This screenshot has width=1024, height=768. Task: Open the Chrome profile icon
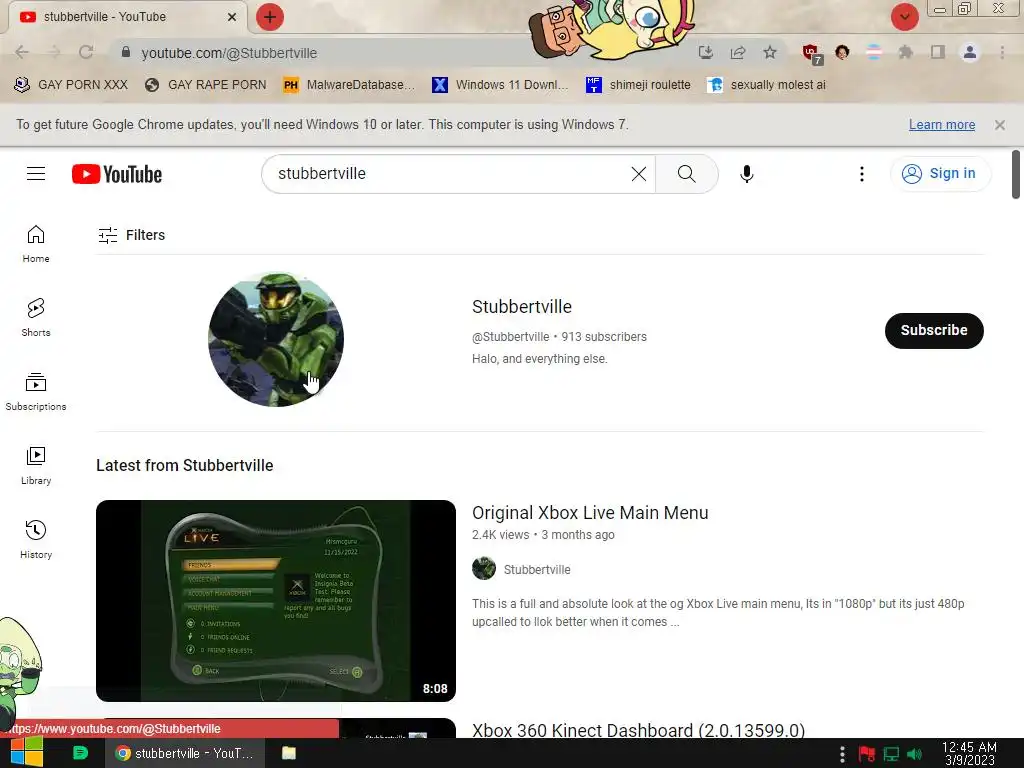[970, 52]
